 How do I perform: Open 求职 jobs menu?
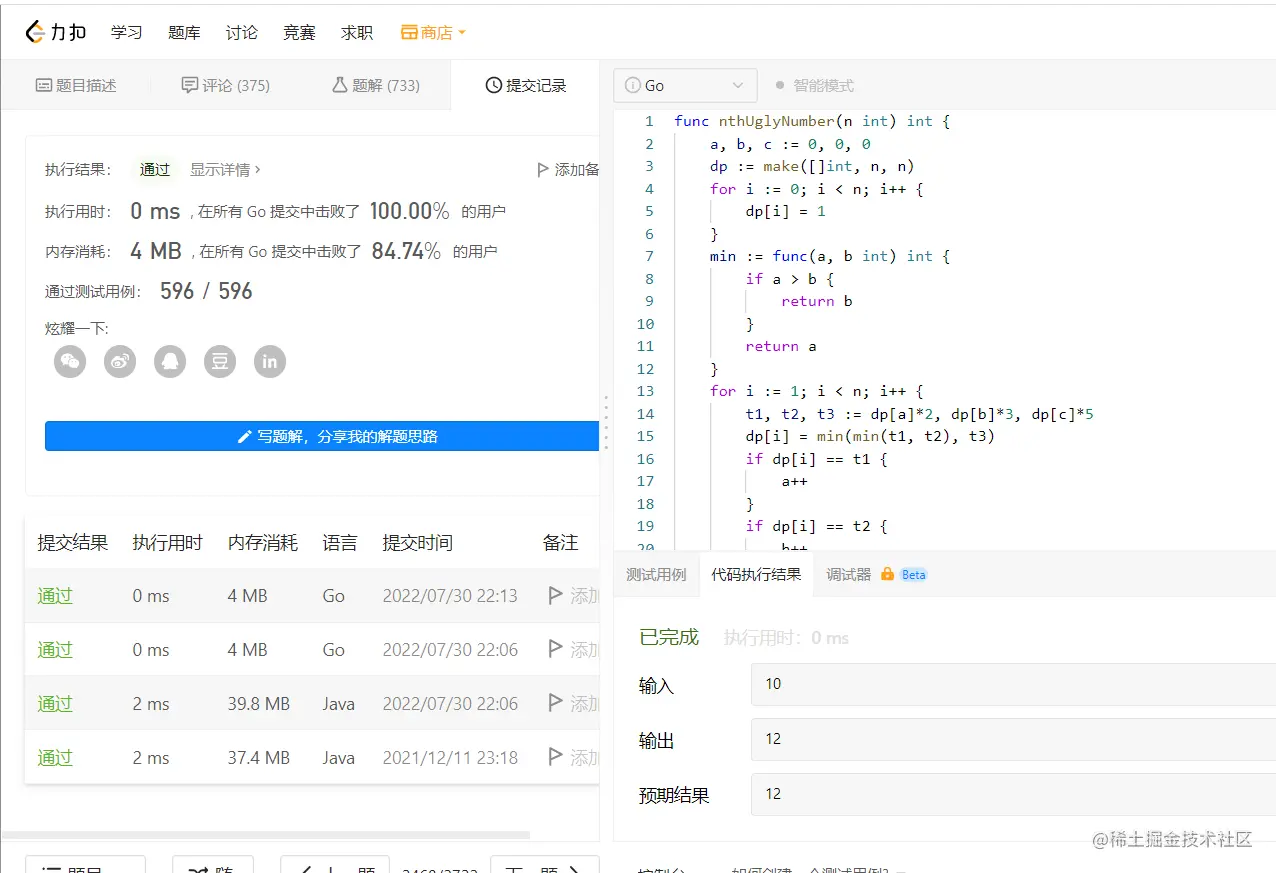pyautogui.click(x=357, y=33)
